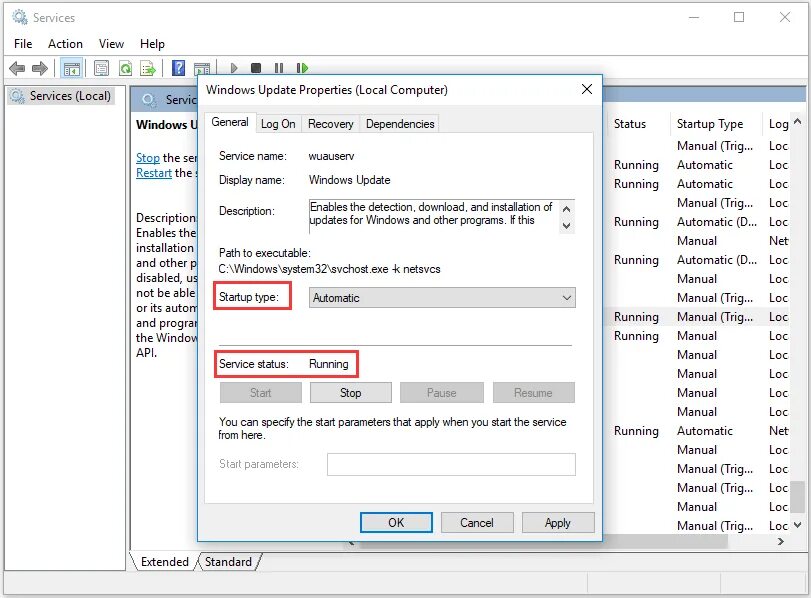
Task: Maximize the Services window
Action: tap(739, 17)
